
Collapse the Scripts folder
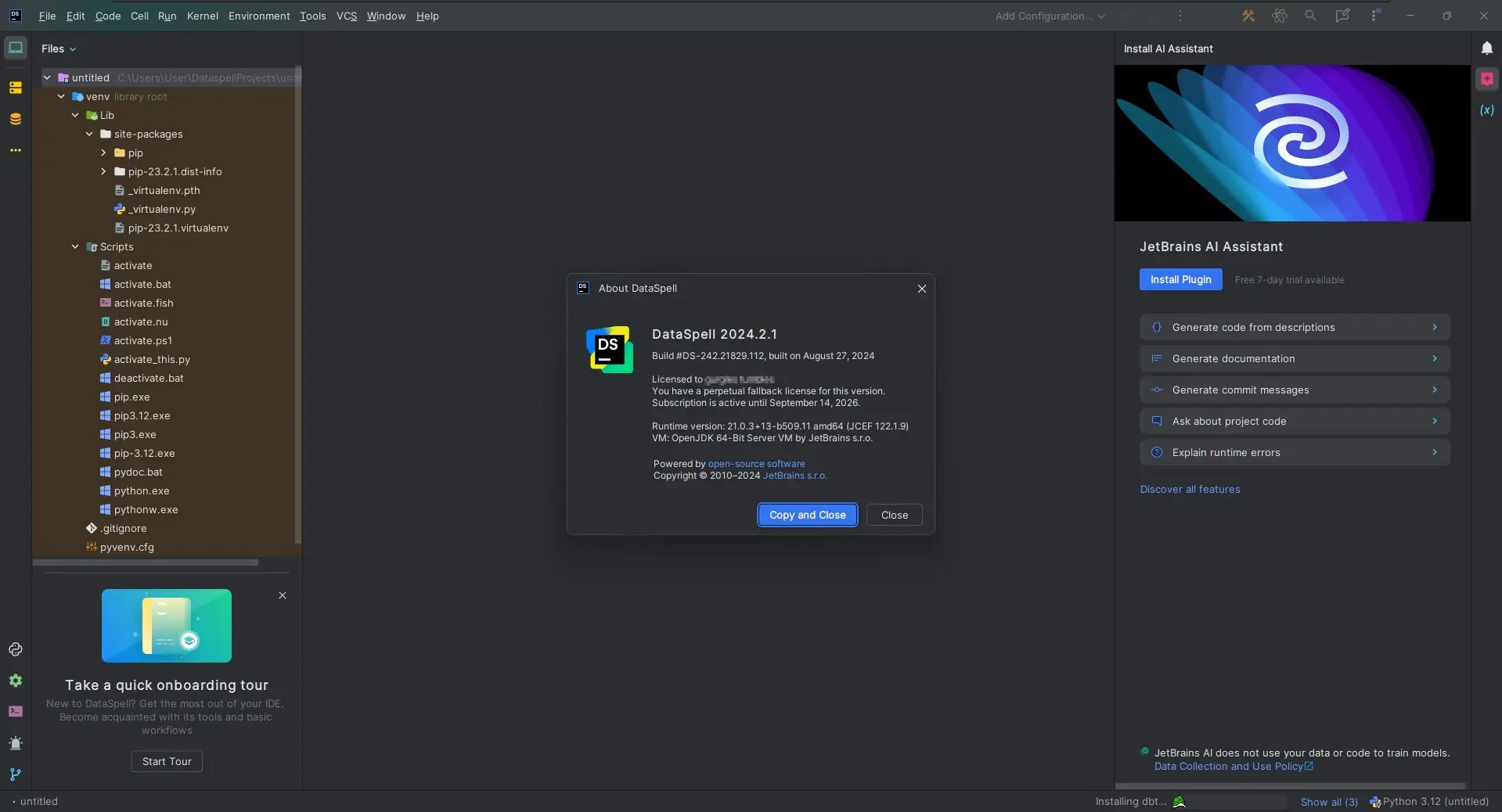coord(75,246)
